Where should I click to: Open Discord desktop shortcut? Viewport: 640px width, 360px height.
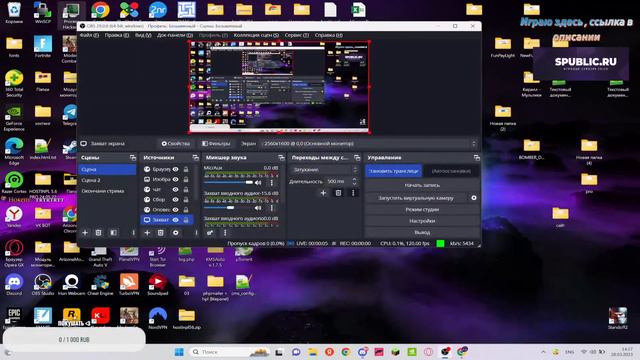(14, 284)
